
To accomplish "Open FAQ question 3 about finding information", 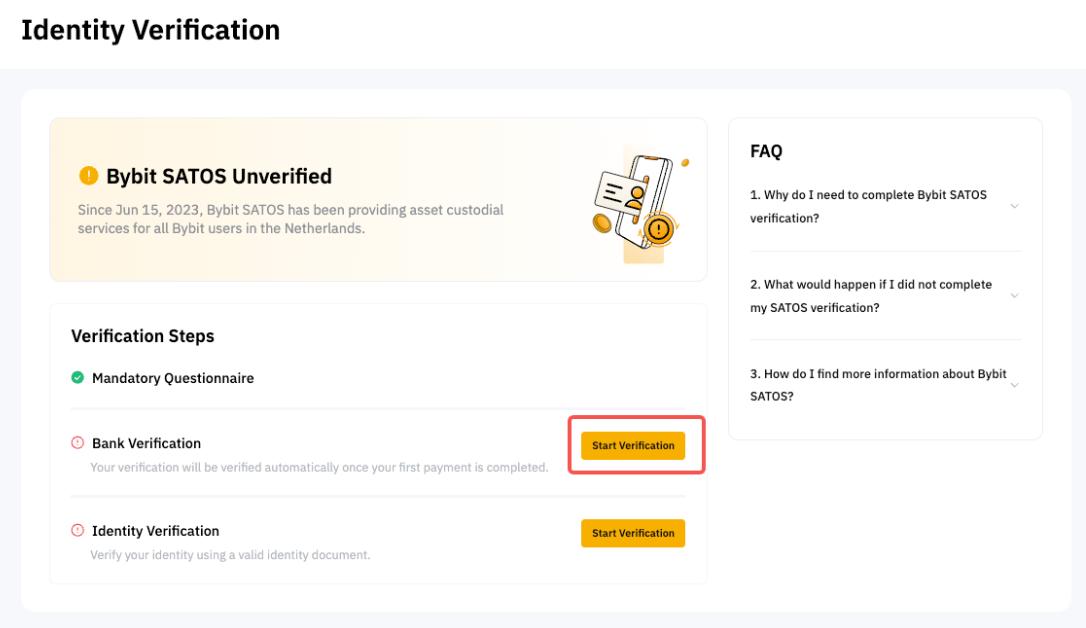I will click(878, 385).
